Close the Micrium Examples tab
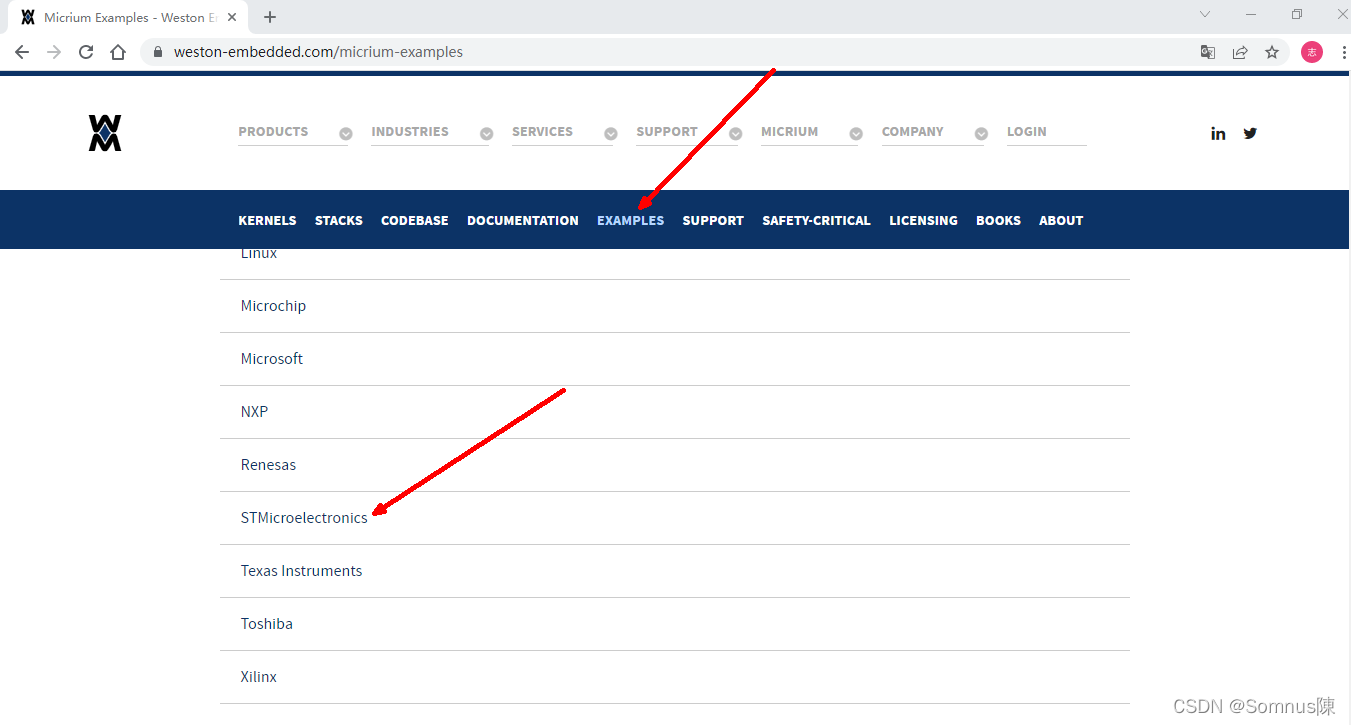Viewport: 1351px width, 725px height. click(x=232, y=17)
